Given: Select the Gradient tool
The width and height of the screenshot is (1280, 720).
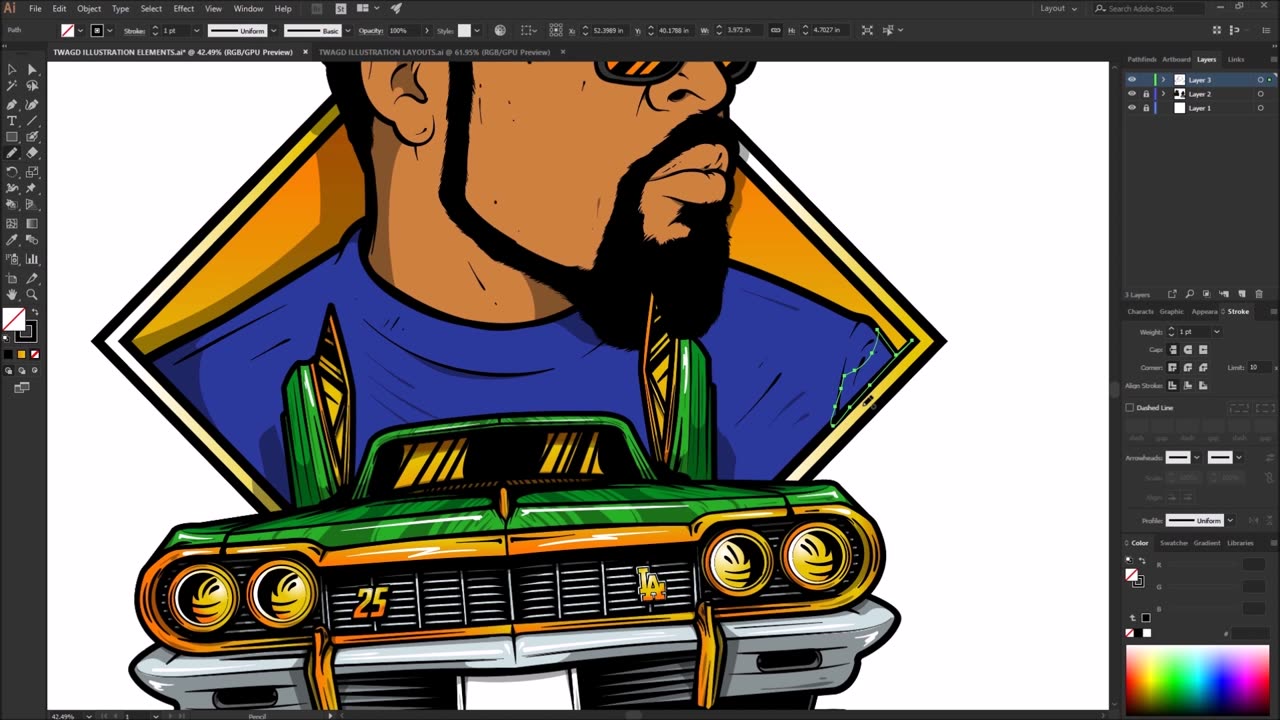Looking at the screenshot, I should pyautogui.click(x=32, y=224).
